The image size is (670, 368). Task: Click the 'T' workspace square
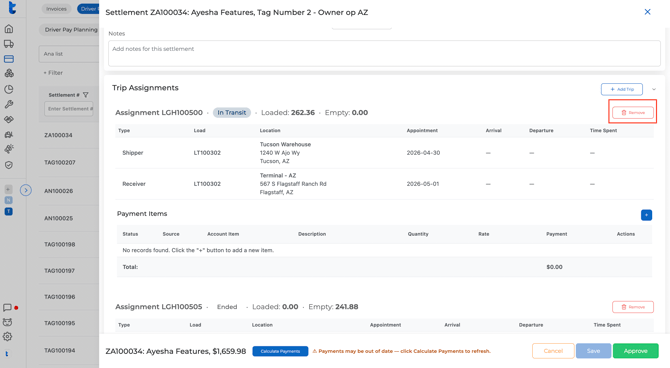tap(9, 211)
